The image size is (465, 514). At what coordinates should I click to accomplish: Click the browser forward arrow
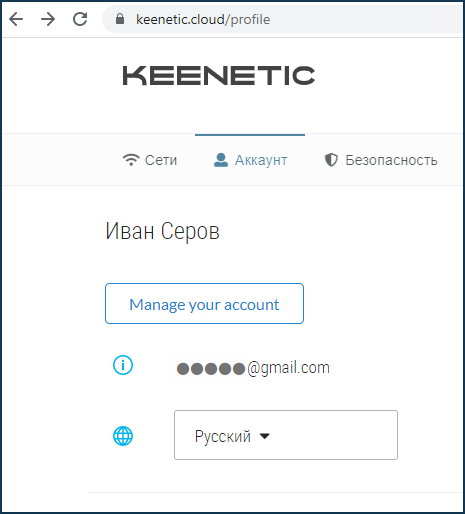tap(48, 19)
